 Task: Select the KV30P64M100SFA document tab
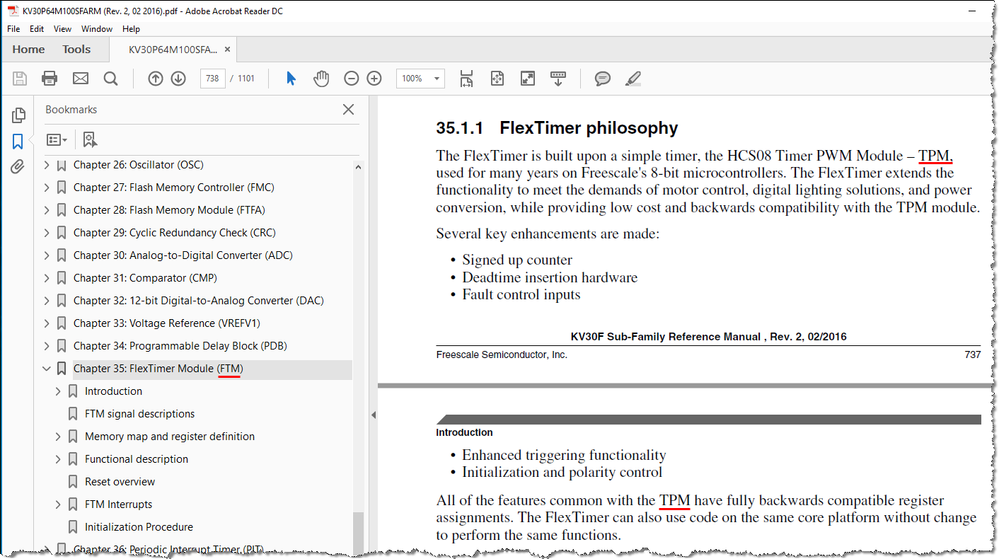click(x=173, y=49)
